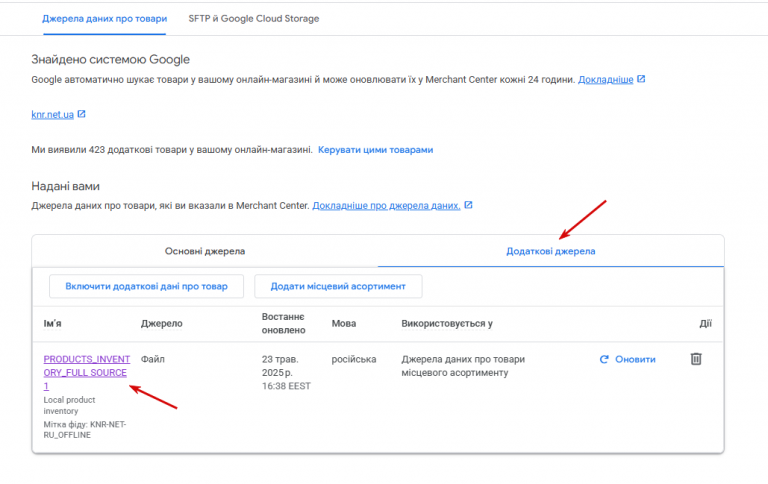Click the Керувати цими товарами link
The height and width of the screenshot is (484, 768).
click(375, 150)
